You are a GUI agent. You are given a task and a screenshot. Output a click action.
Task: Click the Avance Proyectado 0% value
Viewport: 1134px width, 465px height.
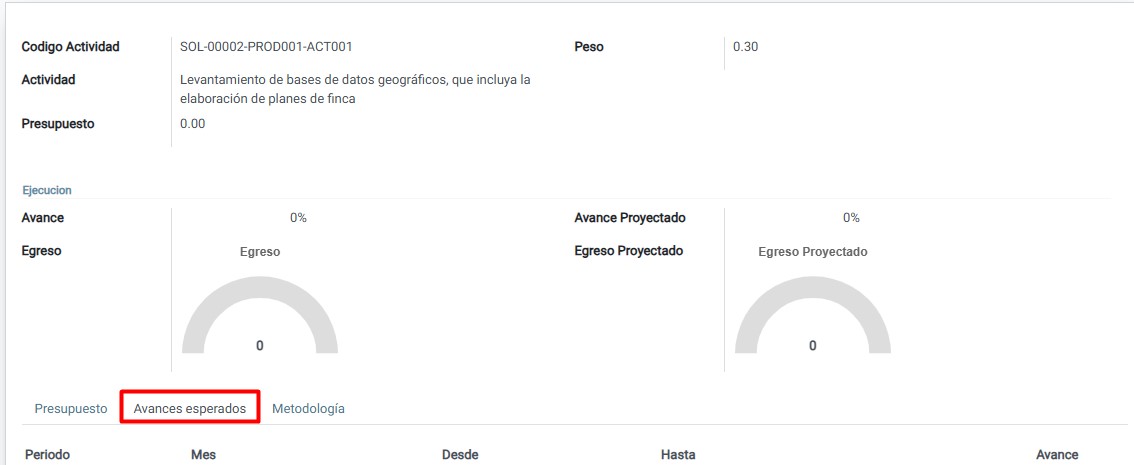[x=851, y=218]
